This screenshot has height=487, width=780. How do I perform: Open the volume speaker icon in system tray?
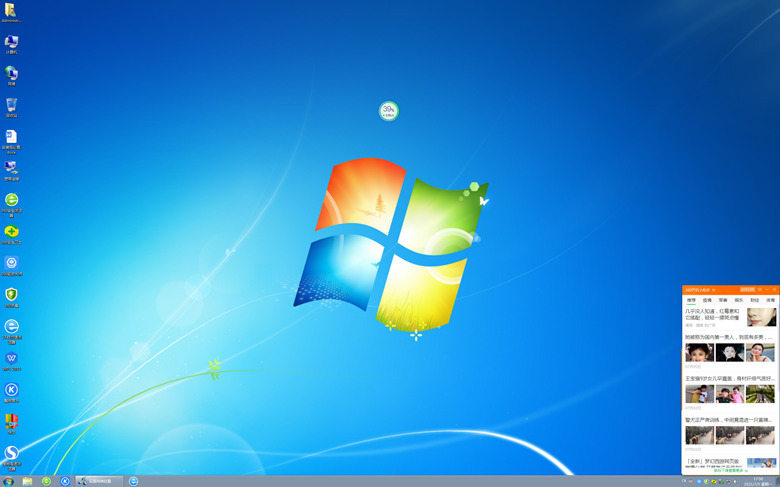(735, 482)
